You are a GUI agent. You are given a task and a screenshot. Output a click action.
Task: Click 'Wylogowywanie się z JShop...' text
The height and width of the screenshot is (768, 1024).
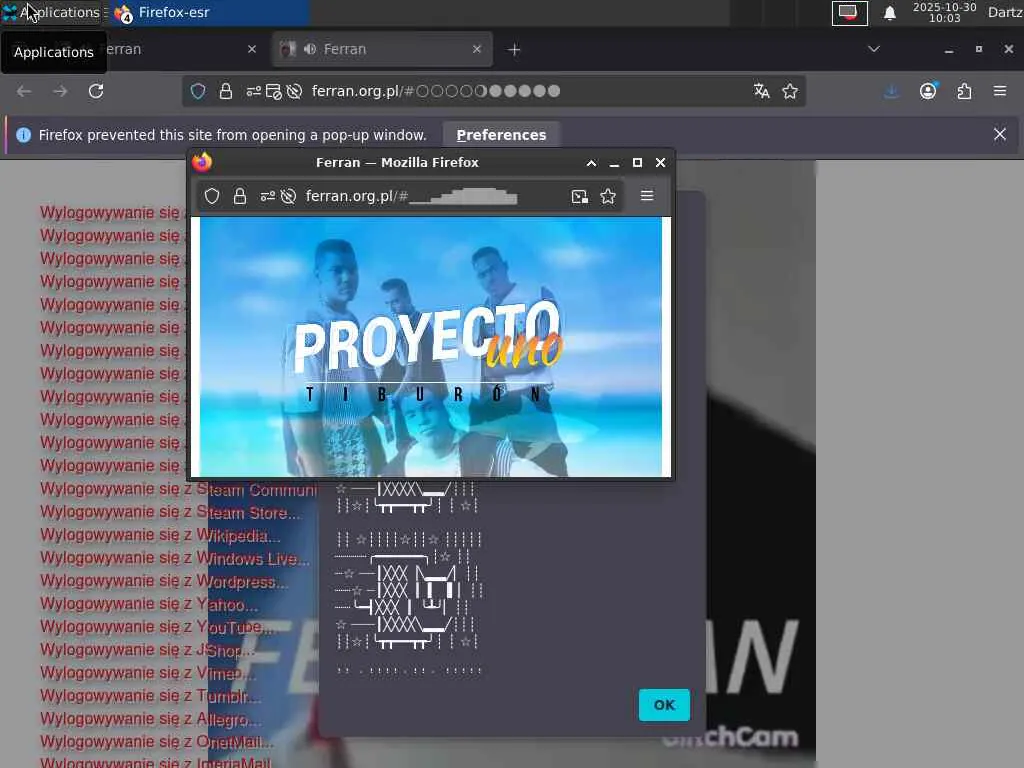(x=147, y=650)
